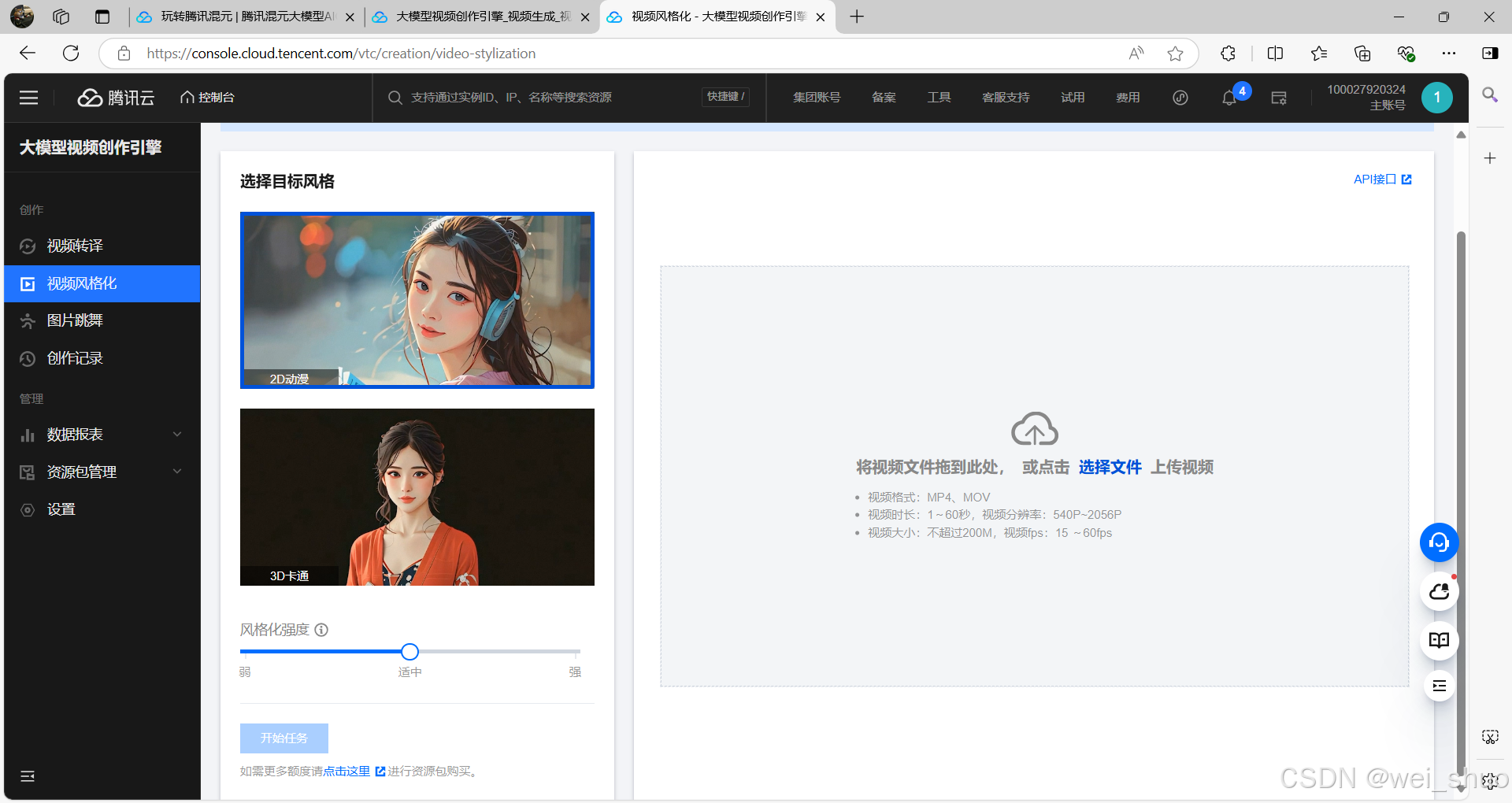Open Edge sidebar search icon
Image resolution: width=1512 pixels, height=803 pixels.
click(x=1490, y=95)
